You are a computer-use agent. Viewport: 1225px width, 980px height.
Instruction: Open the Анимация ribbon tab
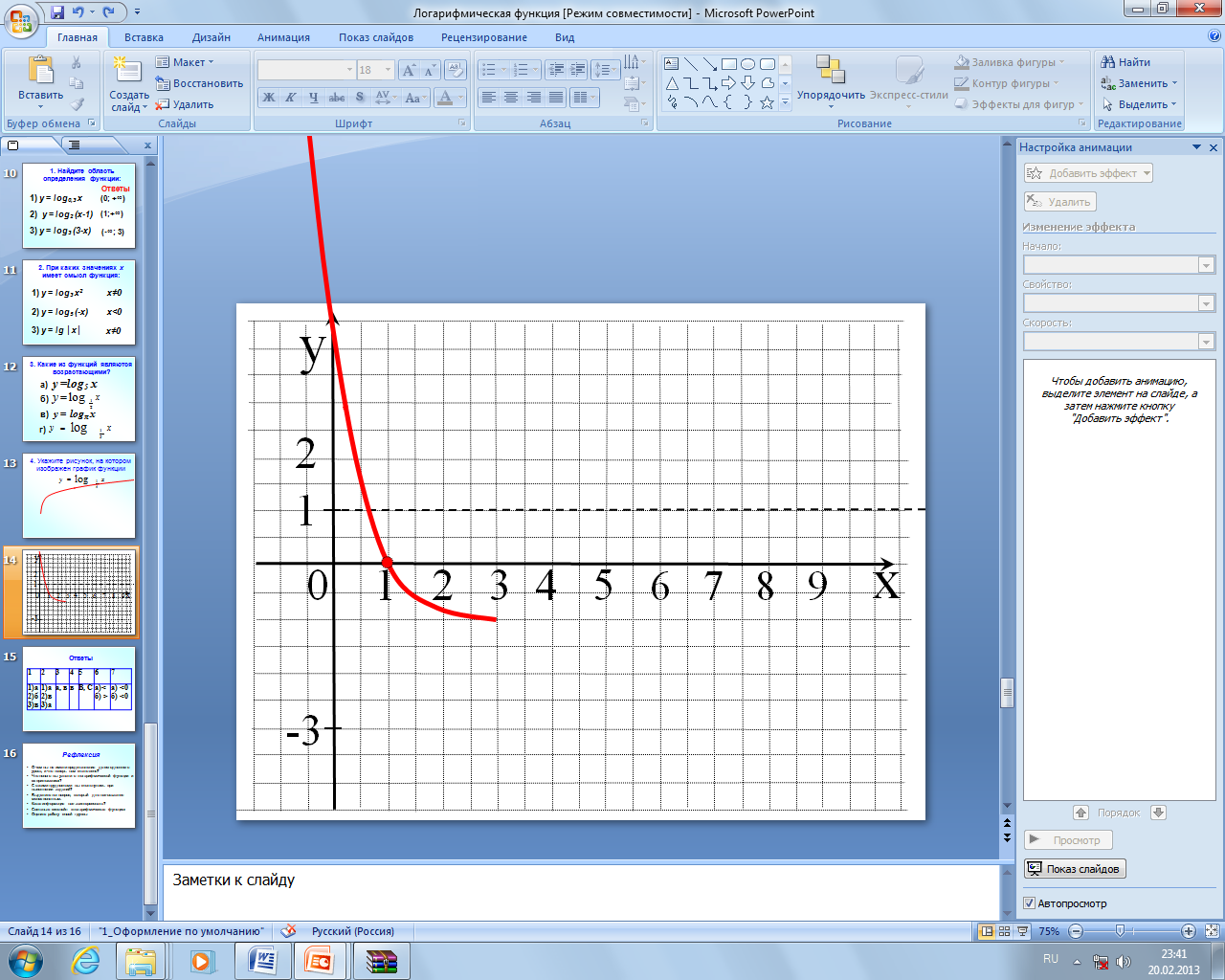click(x=283, y=37)
